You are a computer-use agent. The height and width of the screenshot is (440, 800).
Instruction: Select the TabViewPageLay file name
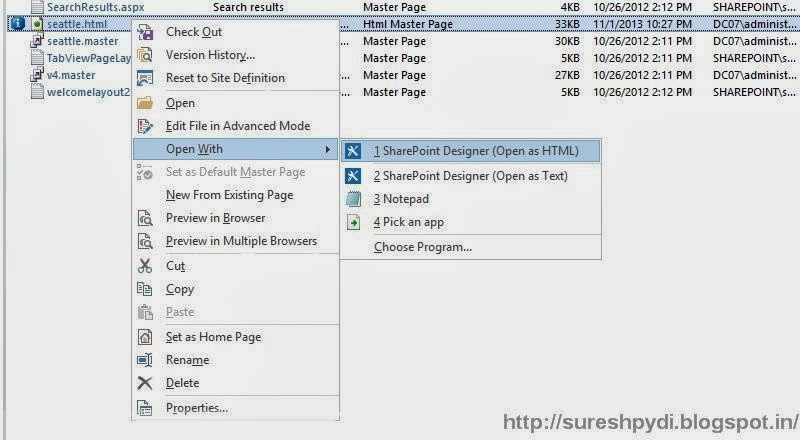89,58
